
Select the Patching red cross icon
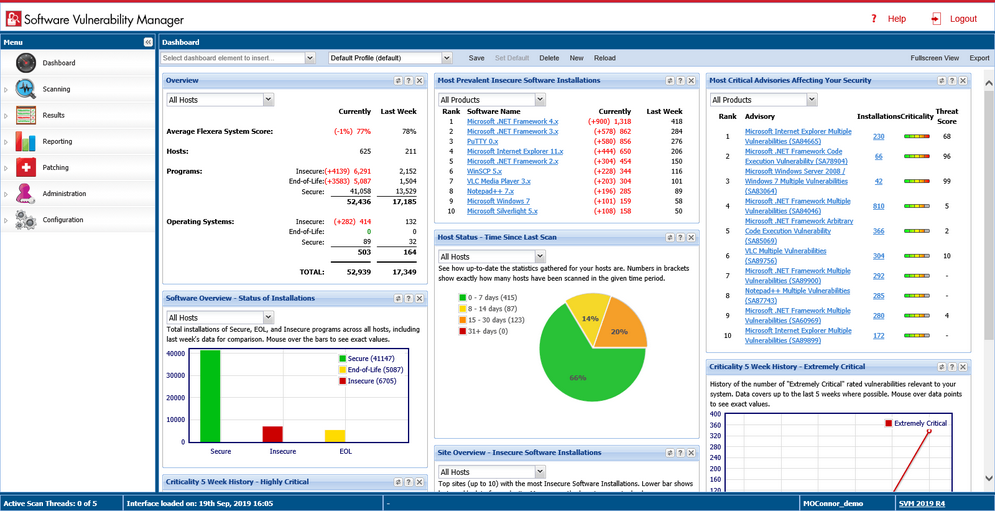[x=25, y=167]
